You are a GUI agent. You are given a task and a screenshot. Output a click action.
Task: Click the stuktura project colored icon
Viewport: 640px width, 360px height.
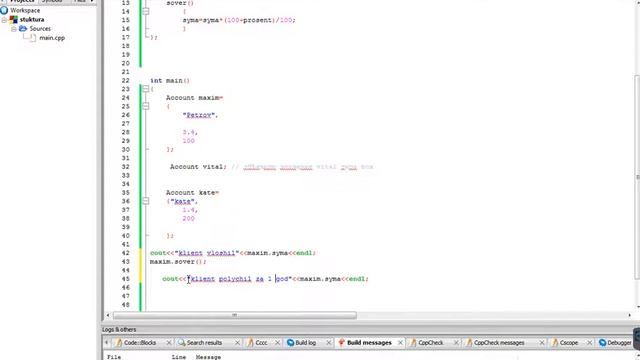pos(14,20)
